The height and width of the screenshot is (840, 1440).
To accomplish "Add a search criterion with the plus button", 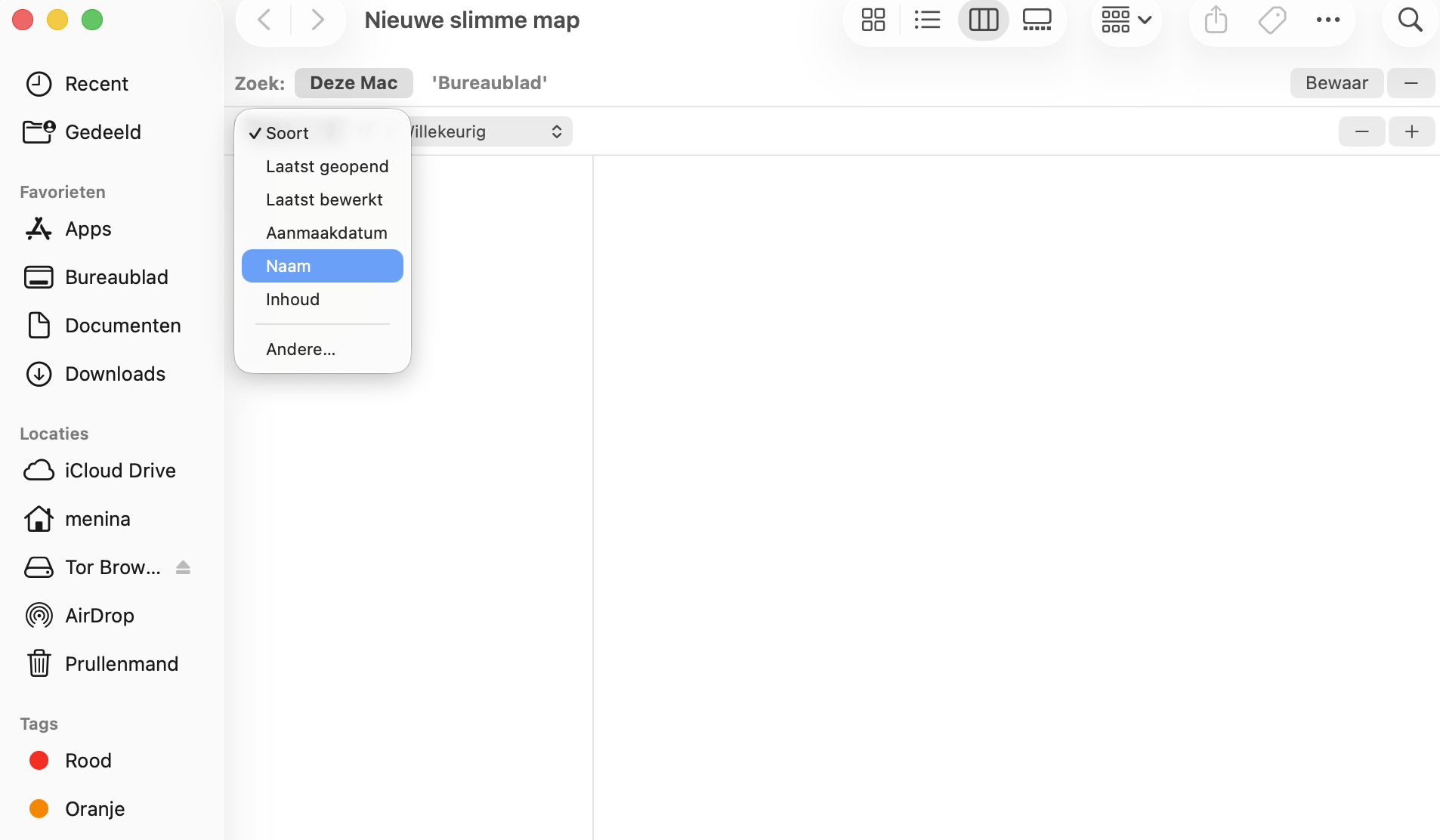I will point(1412,131).
